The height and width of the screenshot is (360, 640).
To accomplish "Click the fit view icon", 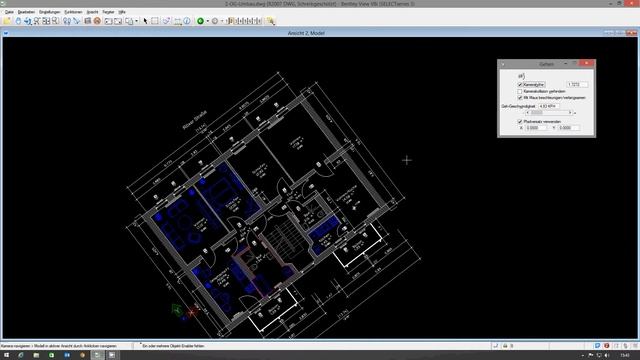I will point(46,21).
